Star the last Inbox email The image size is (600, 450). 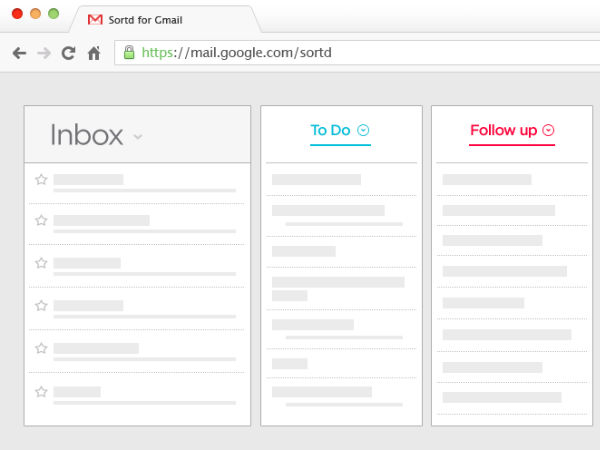[x=41, y=391]
